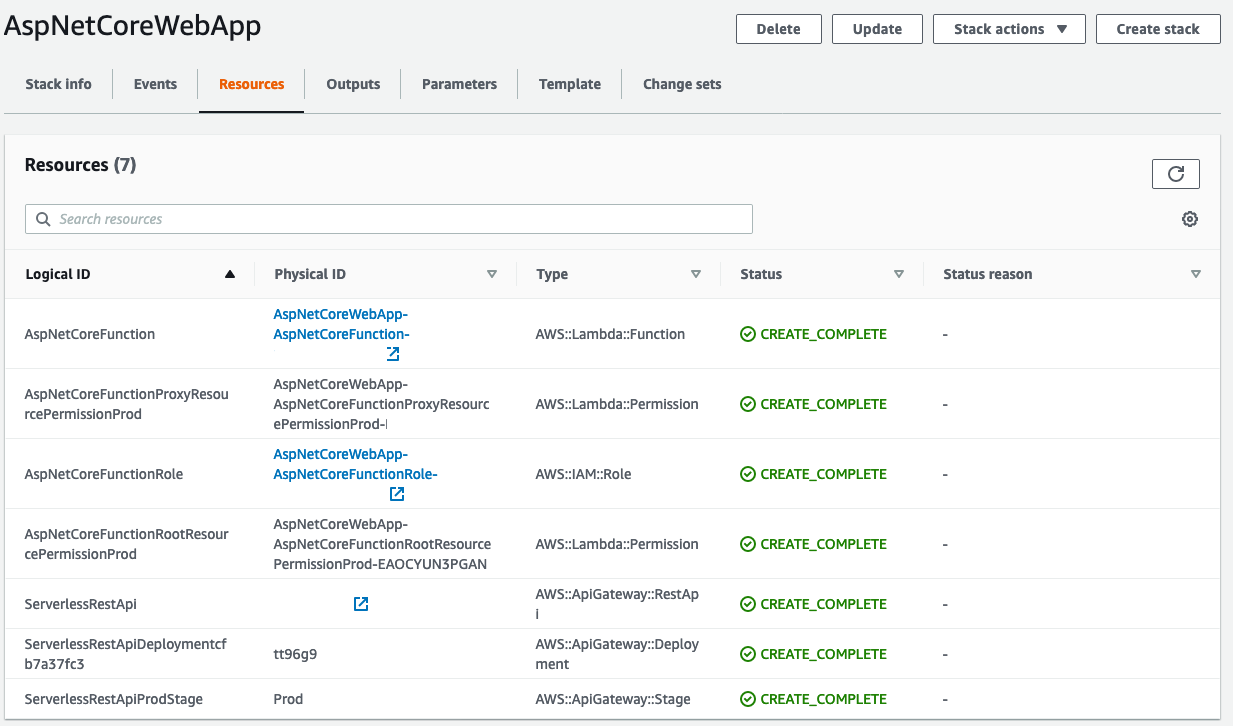Click CREATE_COMPLETE status text for ServerlessRestApi
Viewport: 1233px width, 726px height.
[824, 604]
